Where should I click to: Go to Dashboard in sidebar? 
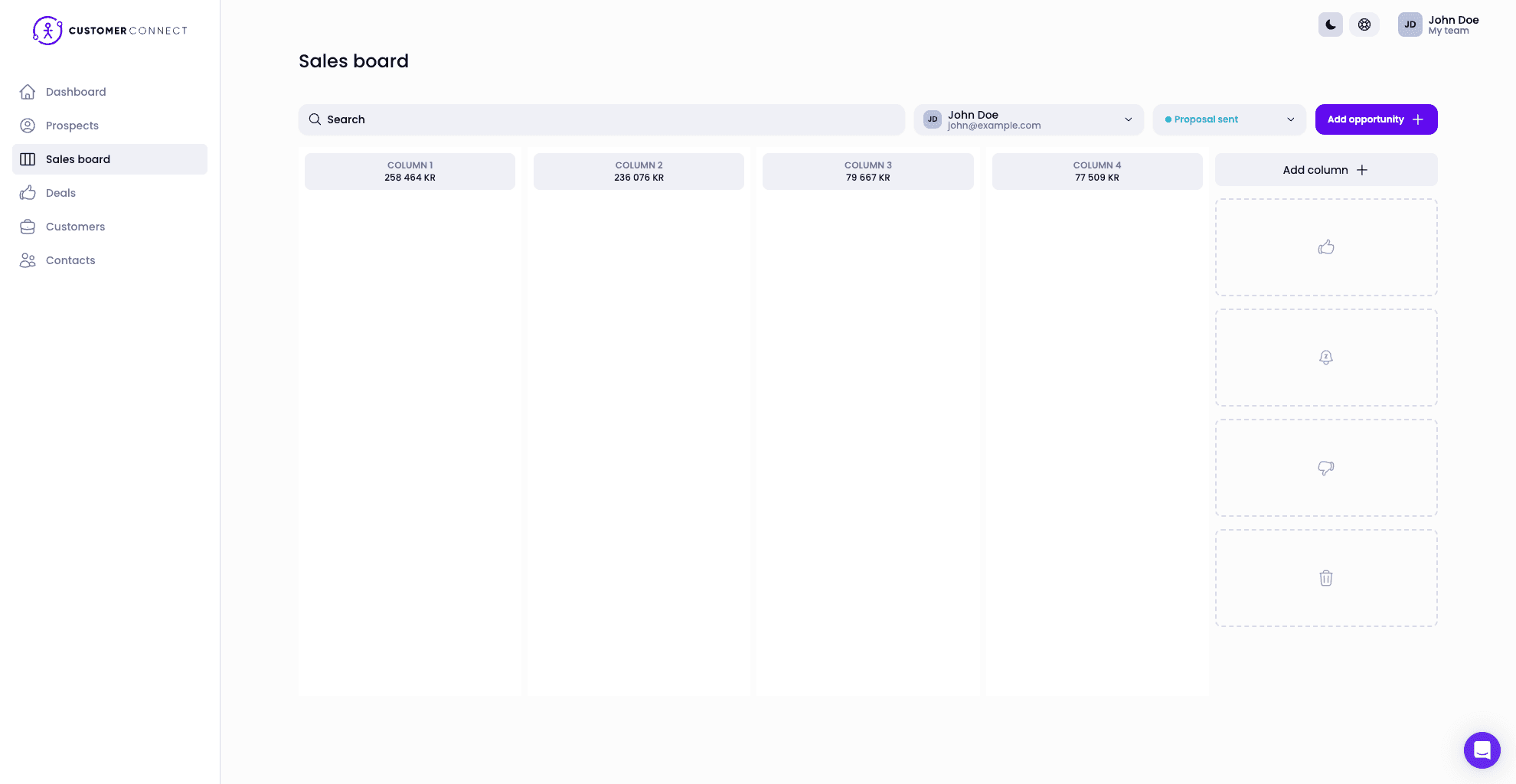click(76, 92)
